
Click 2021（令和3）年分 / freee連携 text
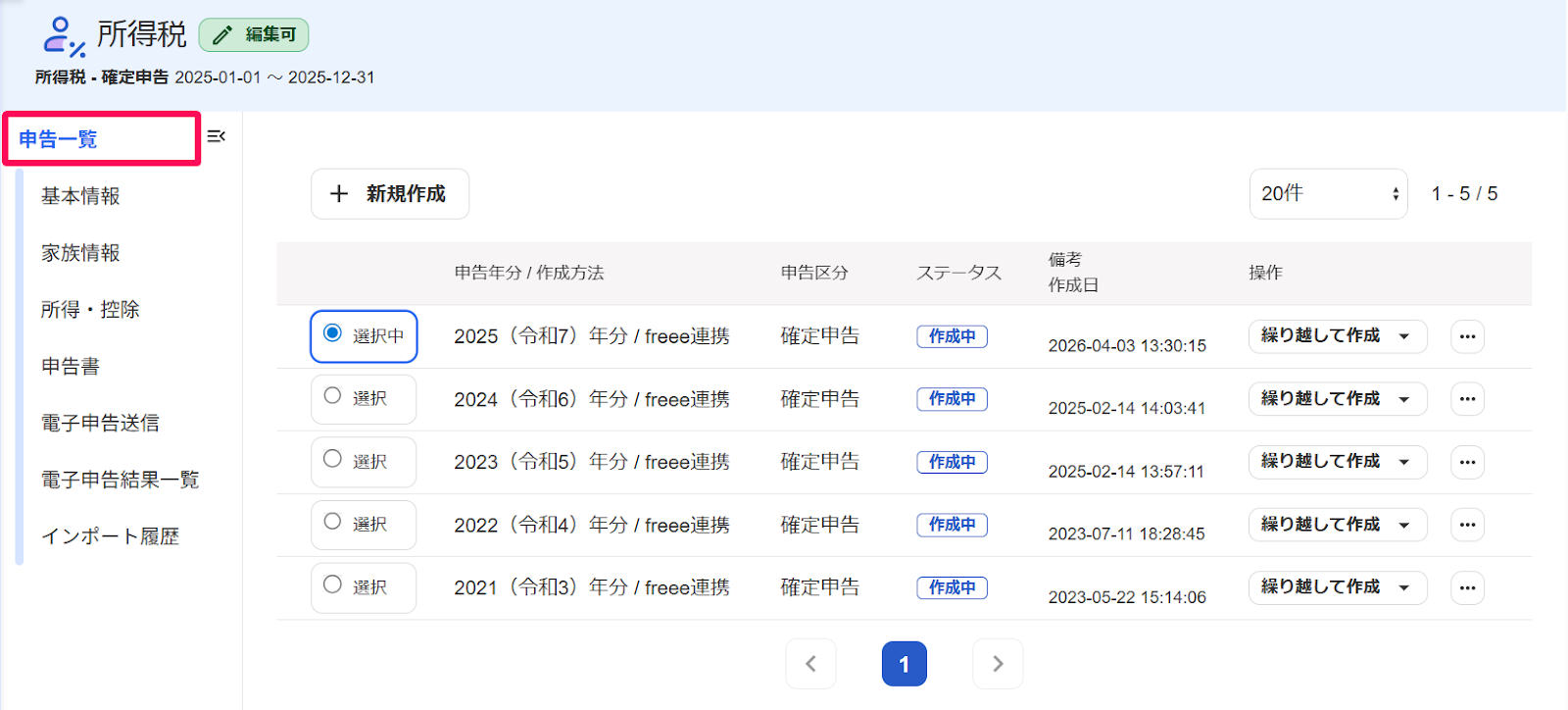[x=592, y=587]
